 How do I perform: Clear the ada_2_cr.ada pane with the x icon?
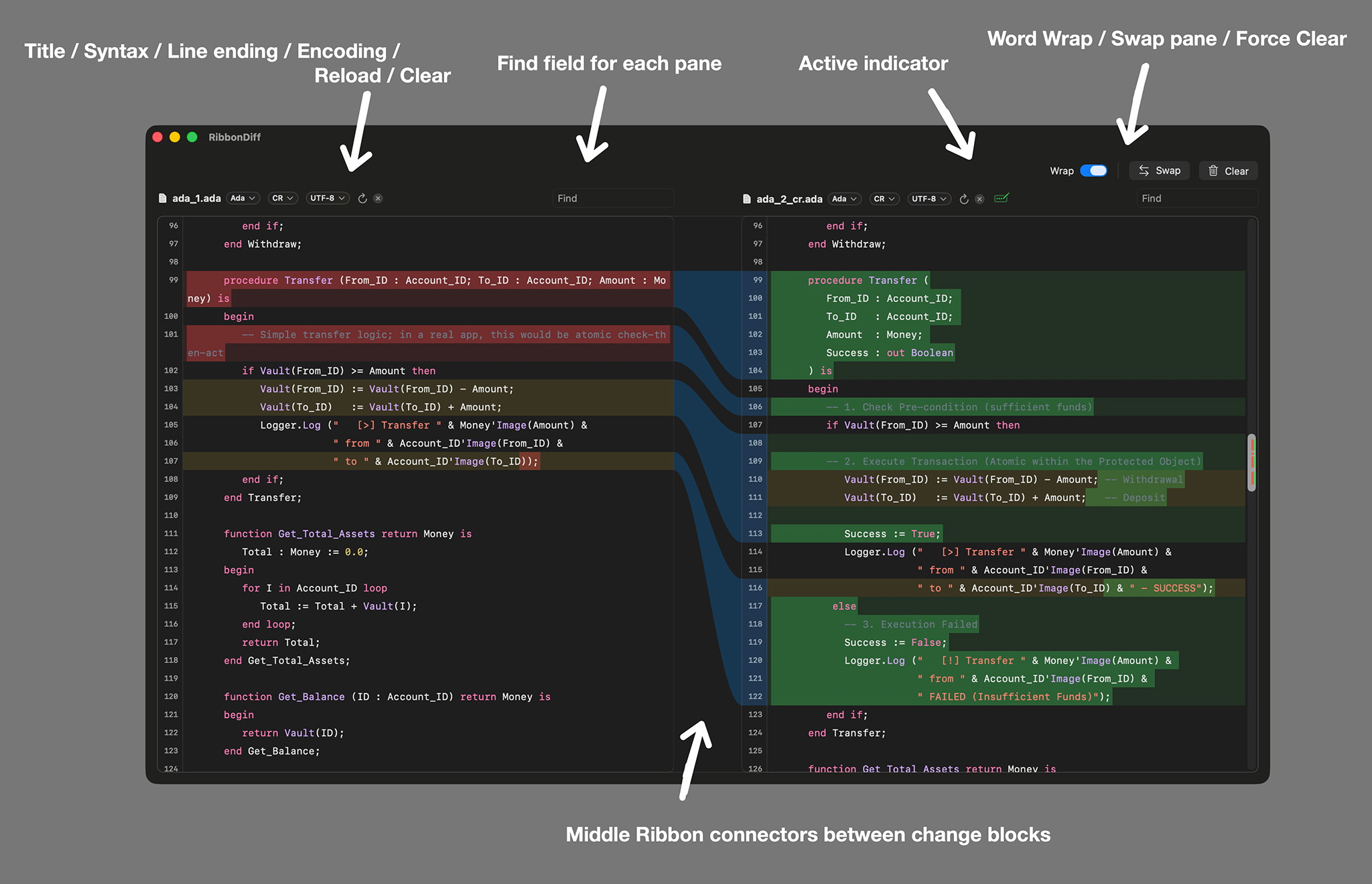[979, 199]
